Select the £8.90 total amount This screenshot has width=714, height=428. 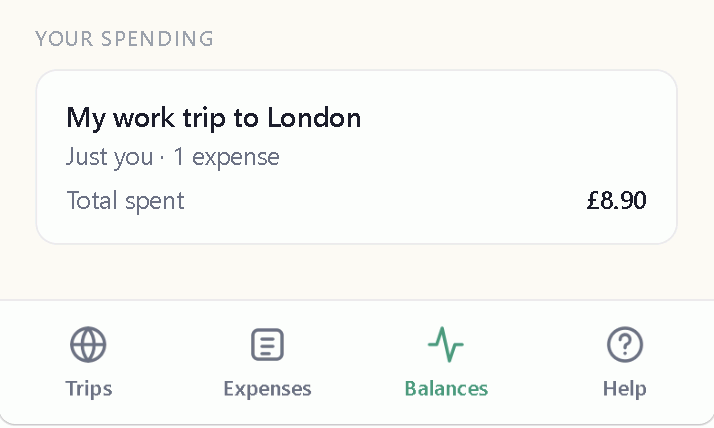click(617, 200)
